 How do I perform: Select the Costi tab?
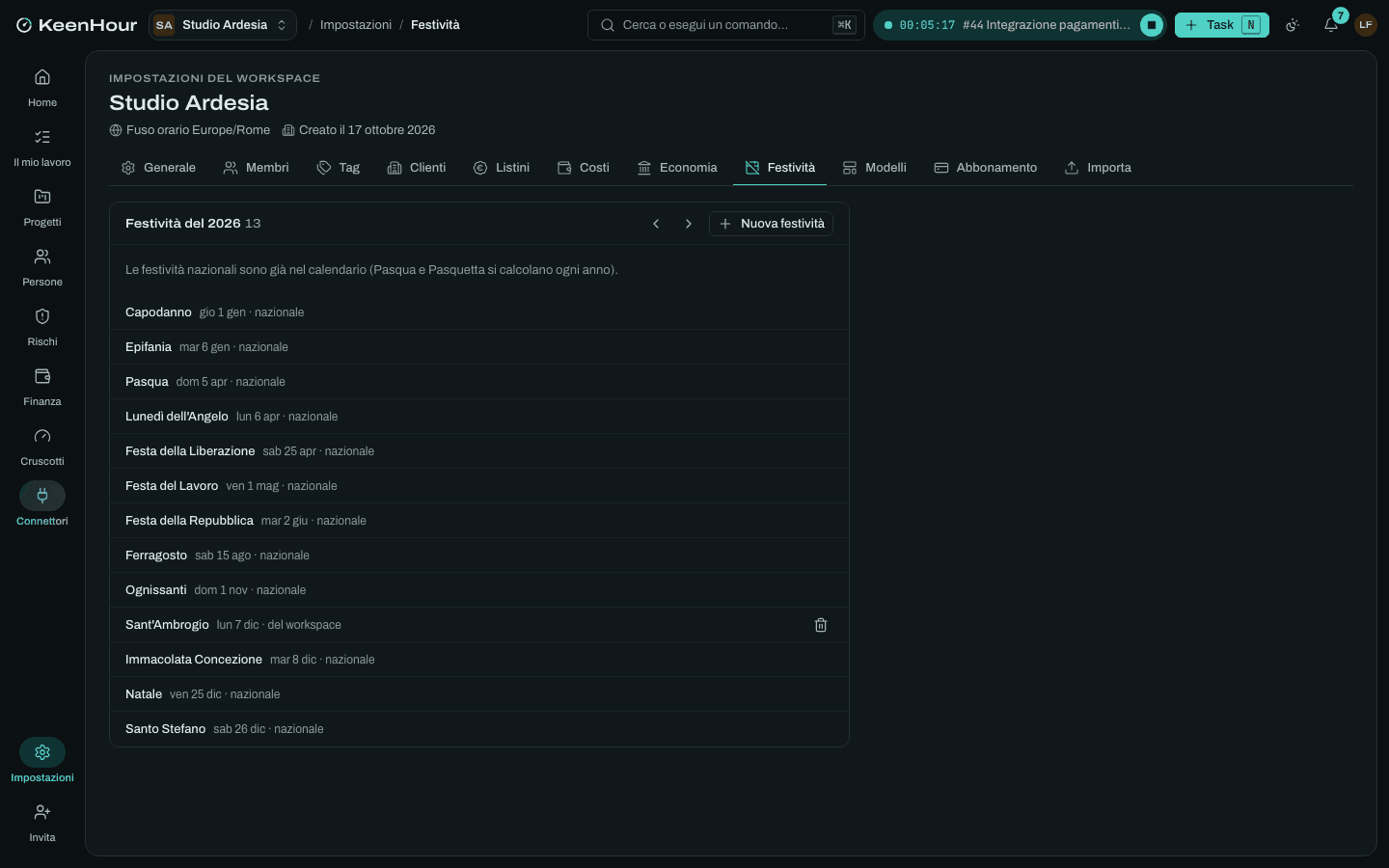pyautogui.click(x=584, y=168)
